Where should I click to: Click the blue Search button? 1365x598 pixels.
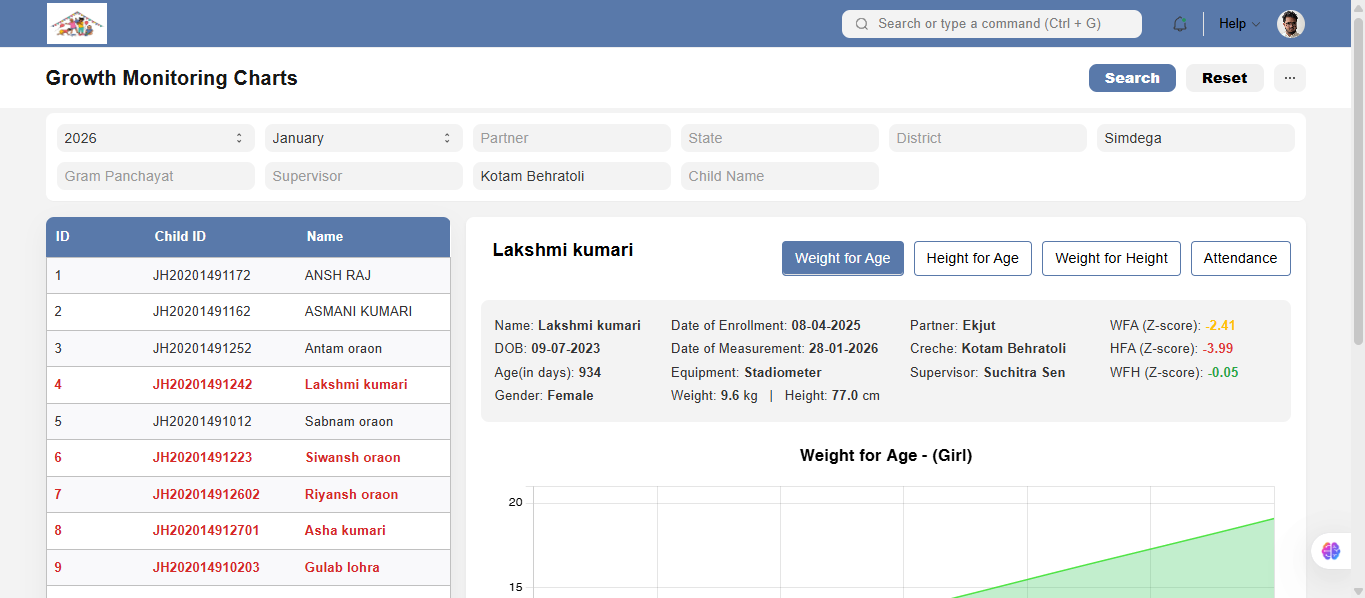[1132, 78]
